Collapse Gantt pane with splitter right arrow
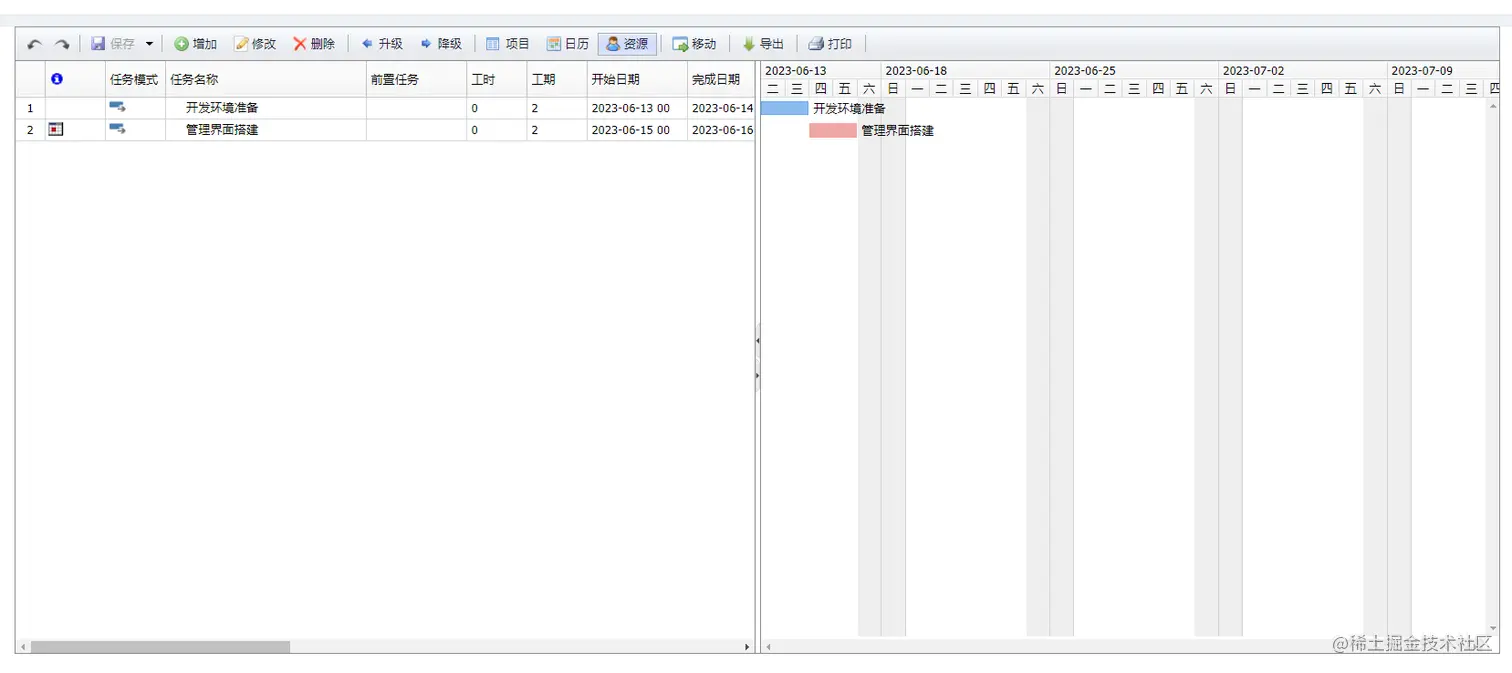Screen dimensions: 1512x673 tap(757, 375)
